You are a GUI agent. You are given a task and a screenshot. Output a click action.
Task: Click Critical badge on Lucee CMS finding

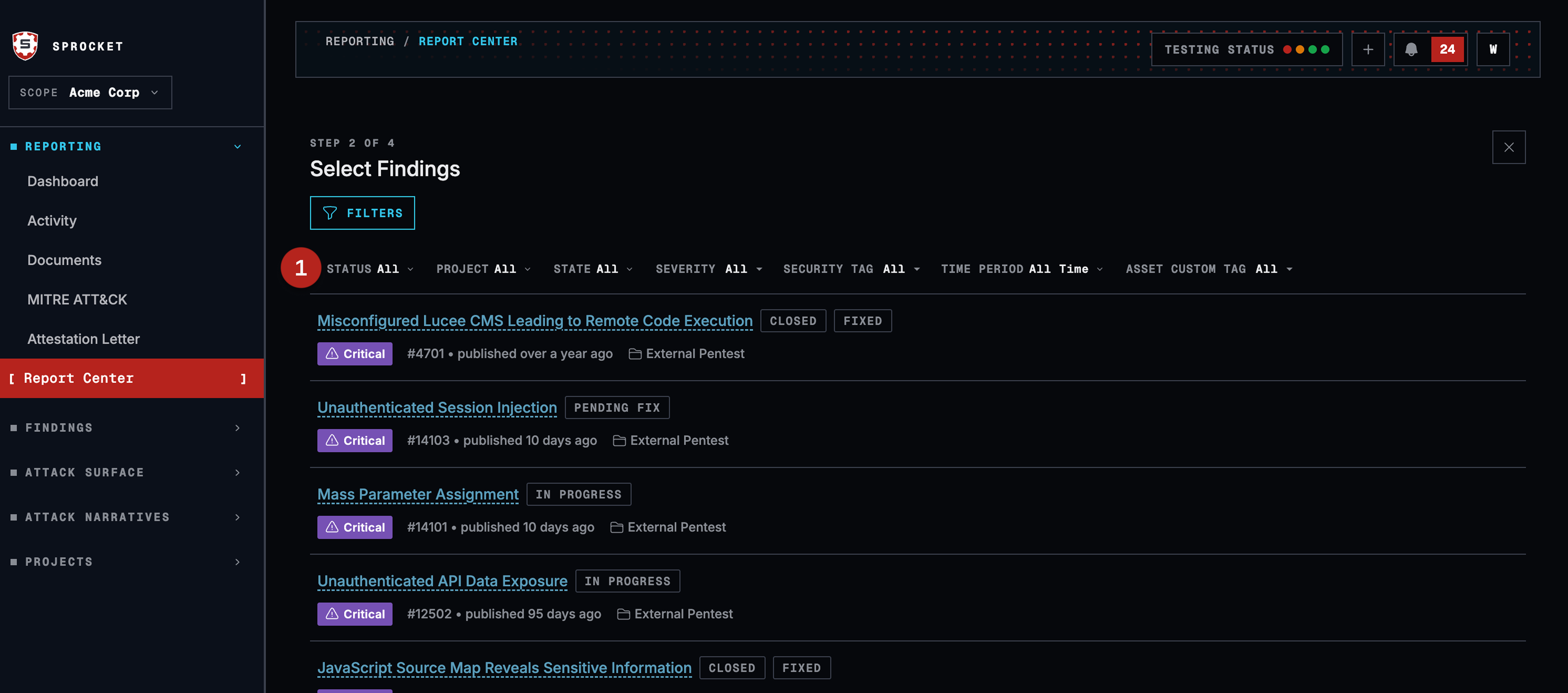point(355,354)
